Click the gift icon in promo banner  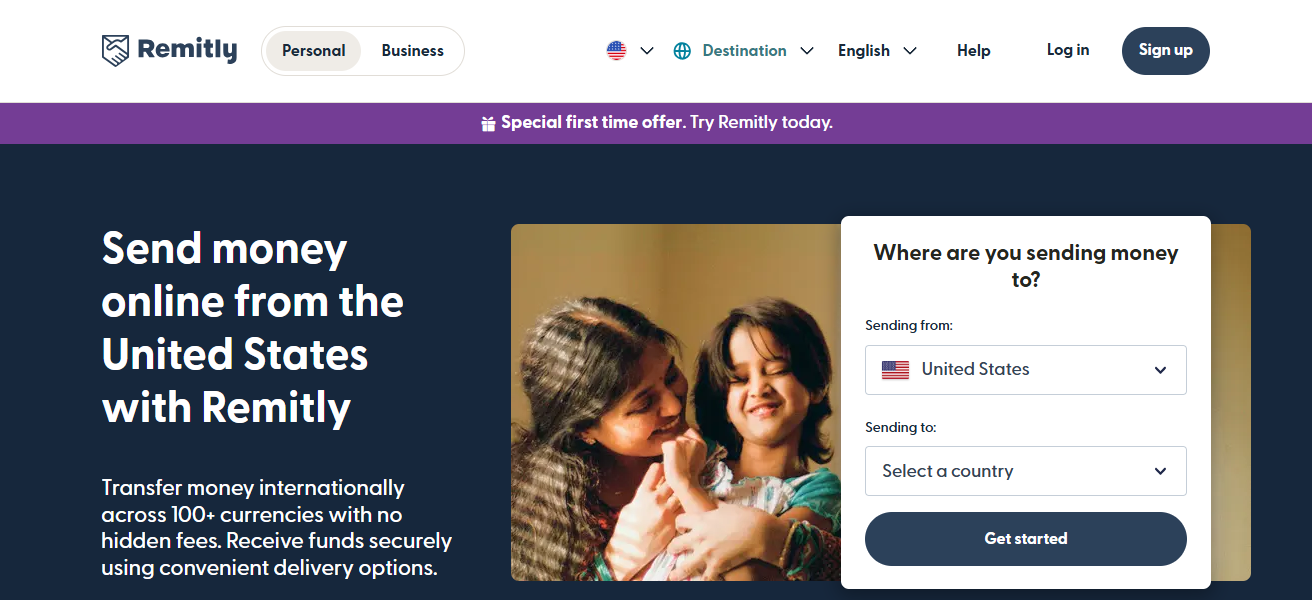click(488, 124)
